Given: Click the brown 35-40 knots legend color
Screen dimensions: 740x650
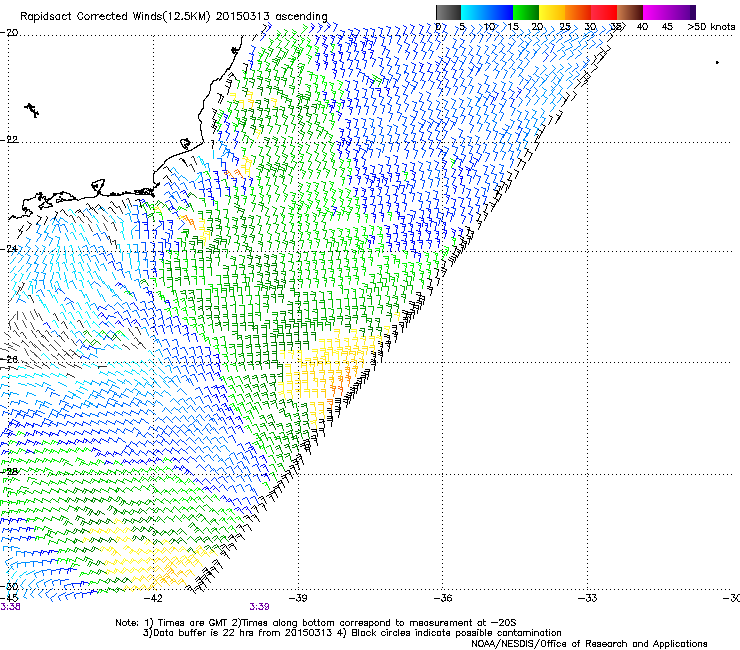Looking at the screenshot, I should 630,12.
